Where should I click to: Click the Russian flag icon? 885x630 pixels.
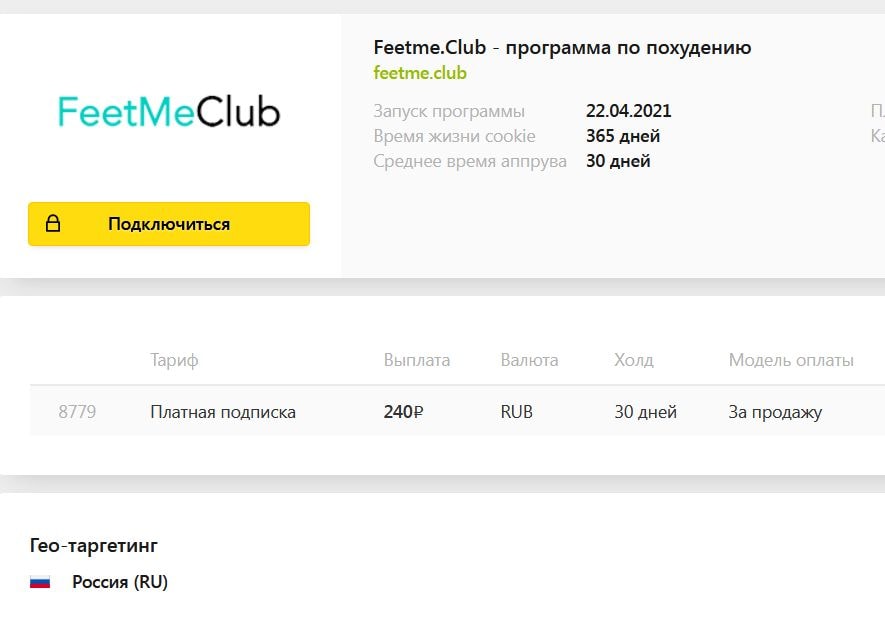[40, 582]
